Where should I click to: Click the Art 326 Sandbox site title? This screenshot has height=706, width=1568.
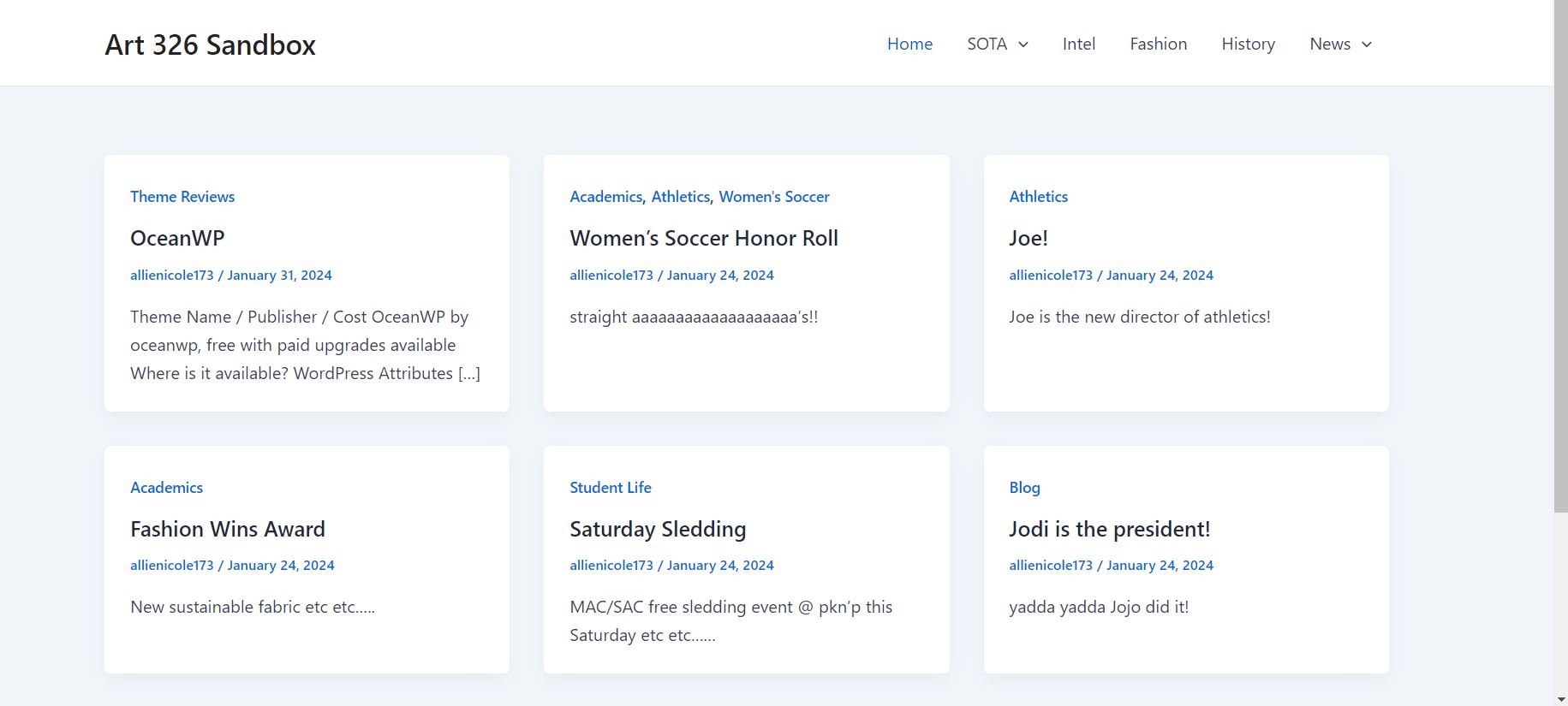coord(210,44)
